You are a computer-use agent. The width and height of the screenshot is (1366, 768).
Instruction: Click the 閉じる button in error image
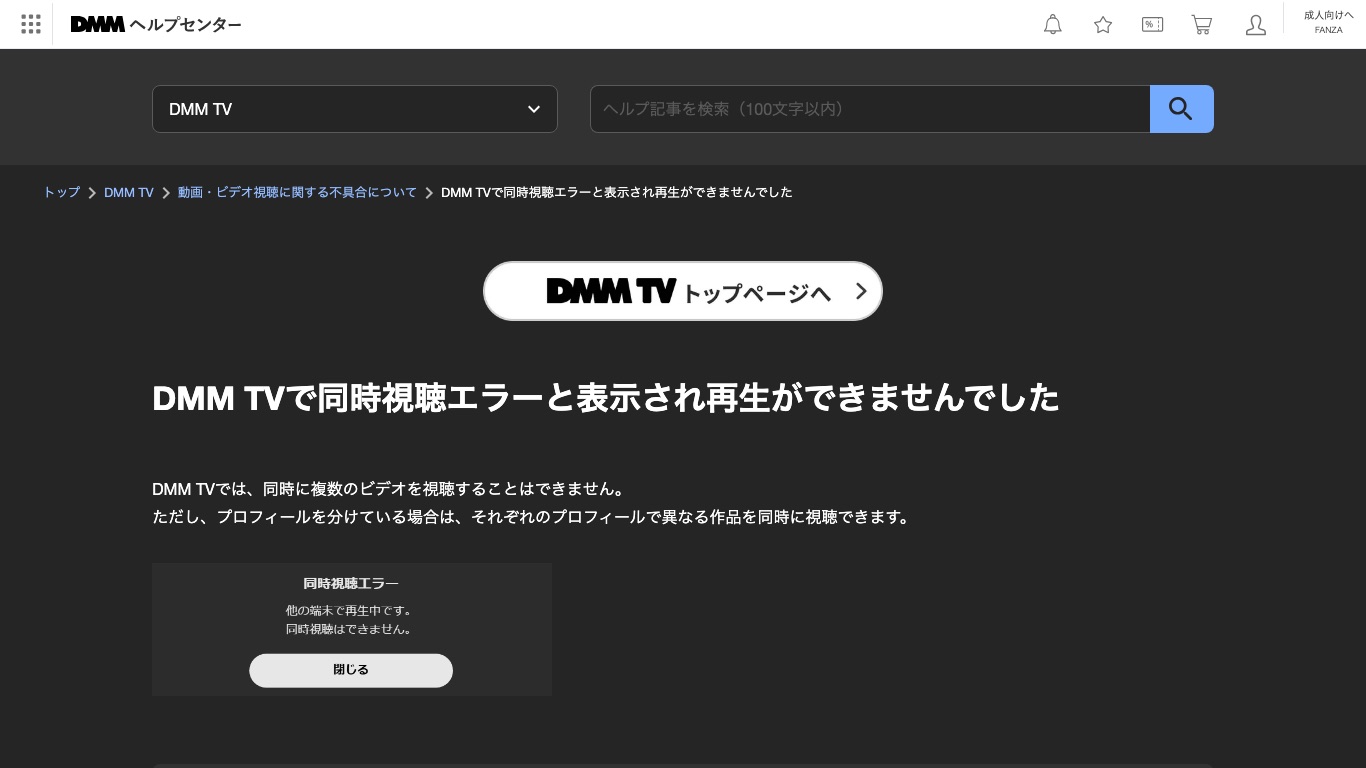point(351,670)
